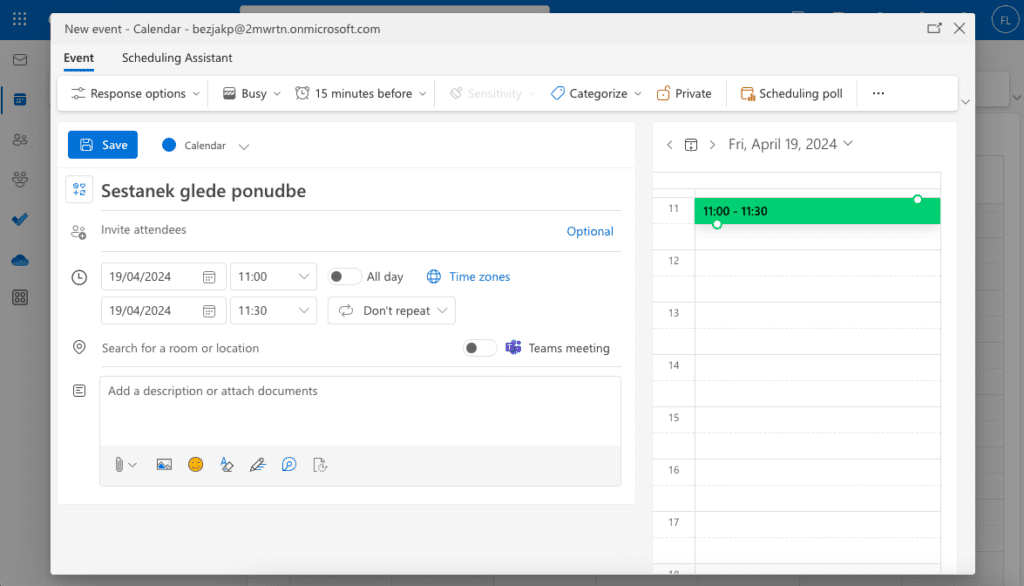Toggle the All day switch
The height and width of the screenshot is (586, 1024).
[344, 277]
